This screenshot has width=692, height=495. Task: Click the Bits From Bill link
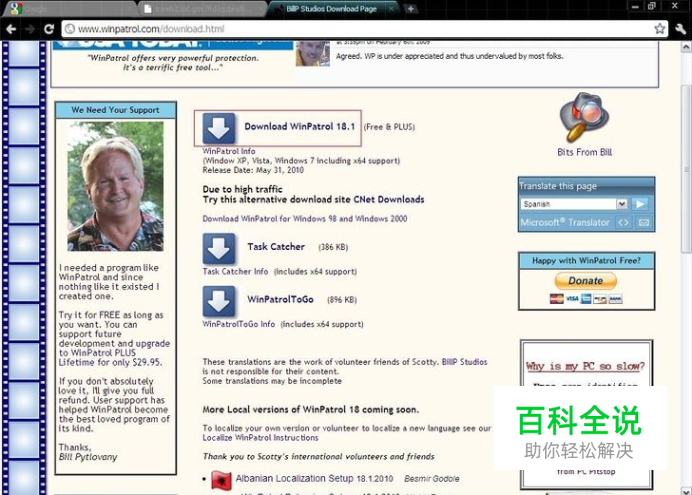tap(584, 152)
